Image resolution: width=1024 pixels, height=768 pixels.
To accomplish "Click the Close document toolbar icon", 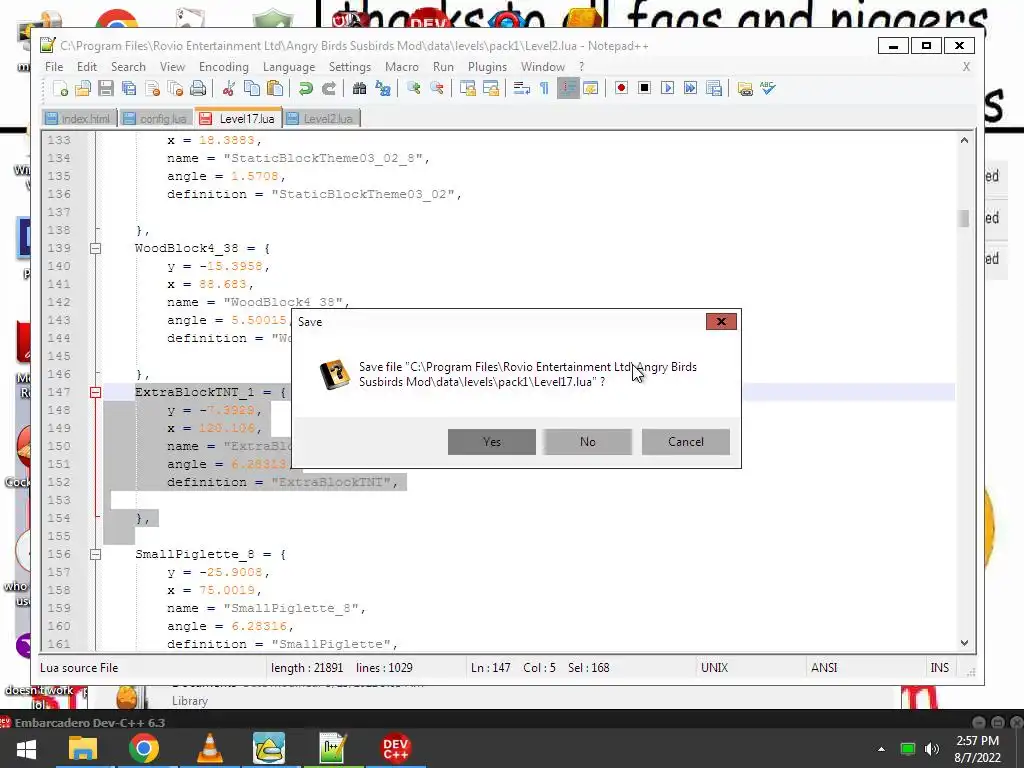I will 152,89.
